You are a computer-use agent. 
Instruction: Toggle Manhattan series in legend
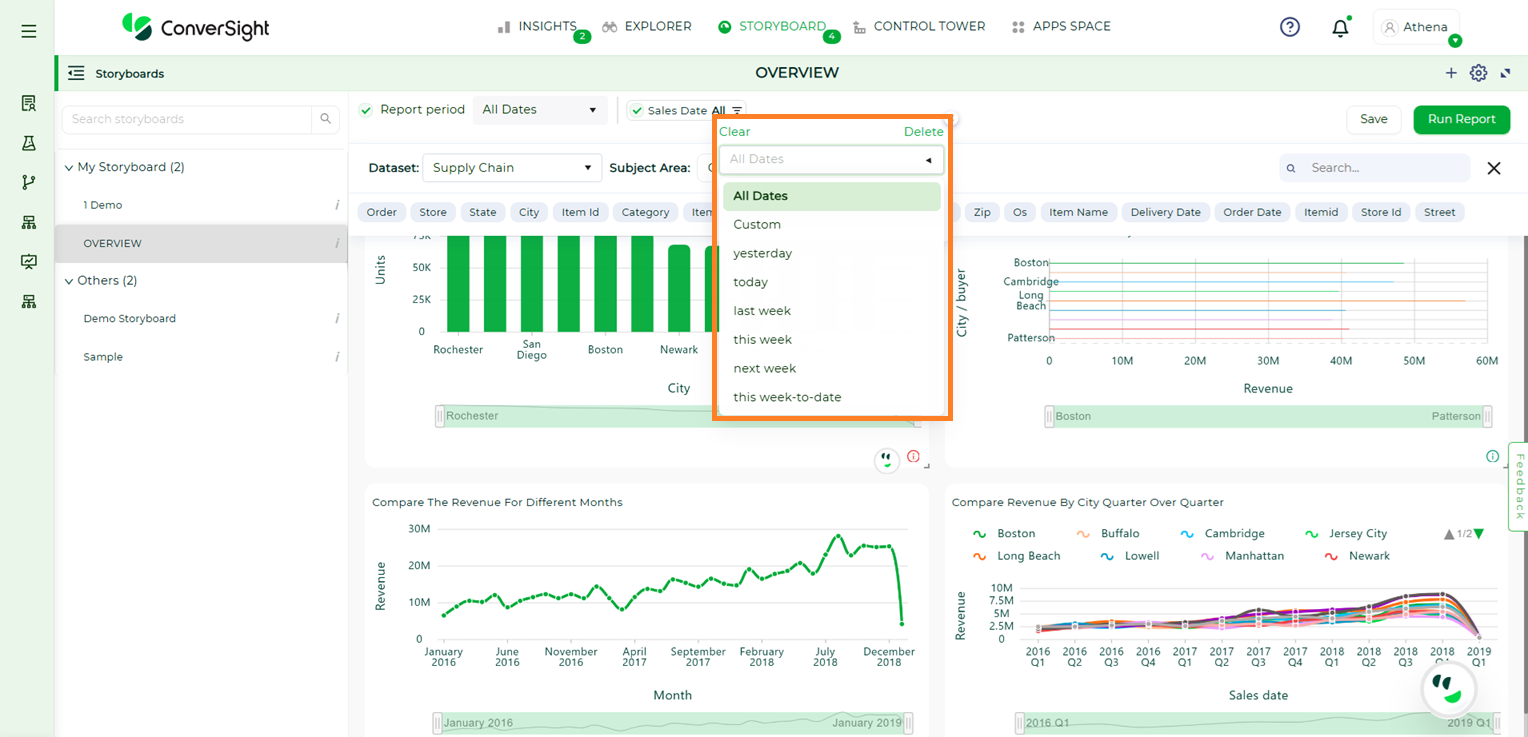click(1242, 556)
